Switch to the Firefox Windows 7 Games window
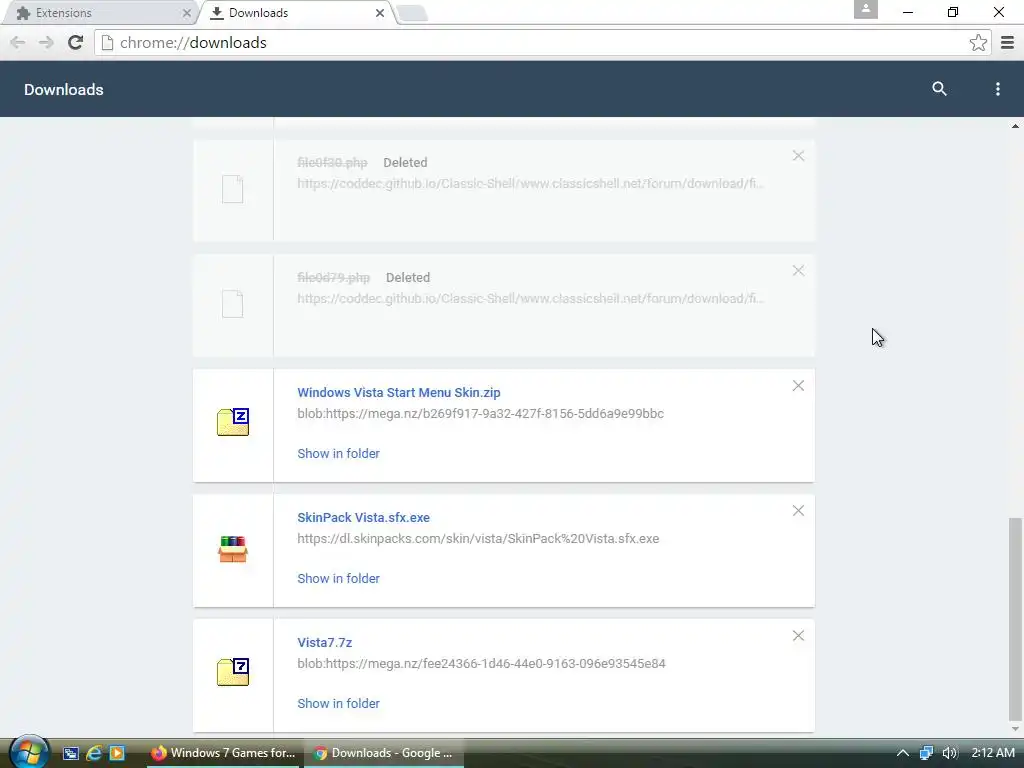Image resolution: width=1024 pixels, height=768 pixels. coord(223,753)
